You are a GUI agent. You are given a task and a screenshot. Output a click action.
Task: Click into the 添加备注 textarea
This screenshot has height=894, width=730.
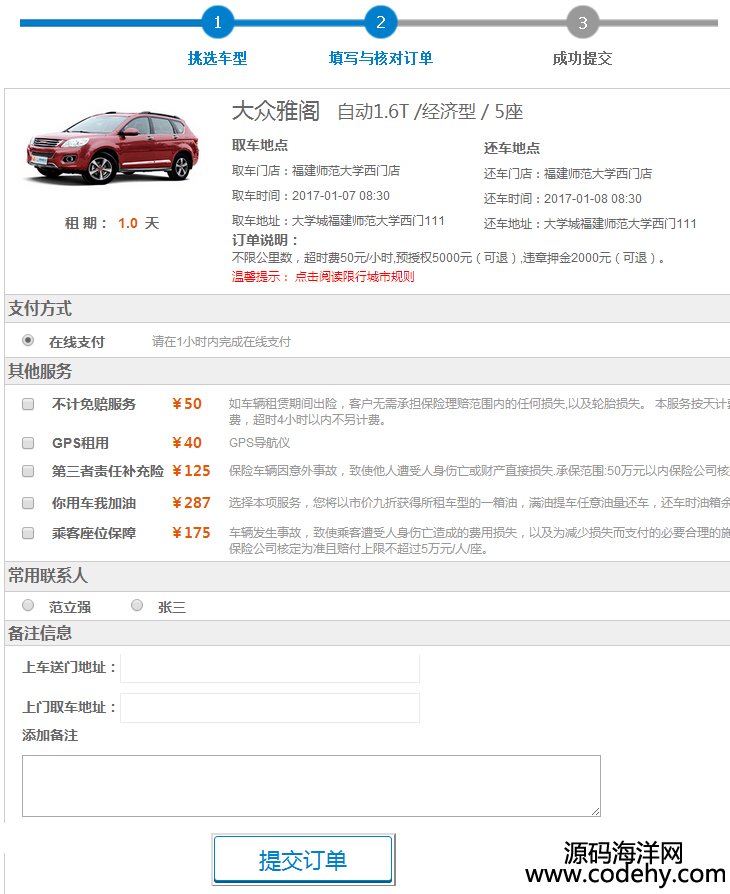click(311, 786)
